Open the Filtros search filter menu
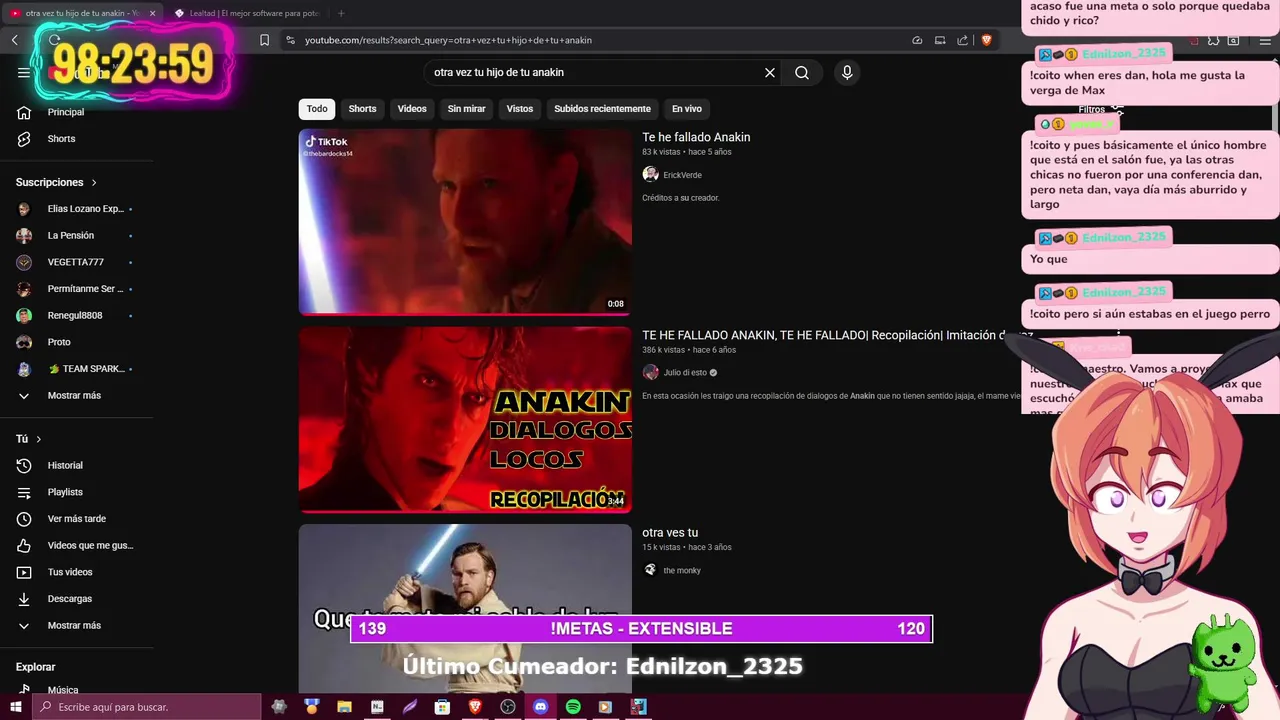1280x720 pixels. pos(1100,109)
